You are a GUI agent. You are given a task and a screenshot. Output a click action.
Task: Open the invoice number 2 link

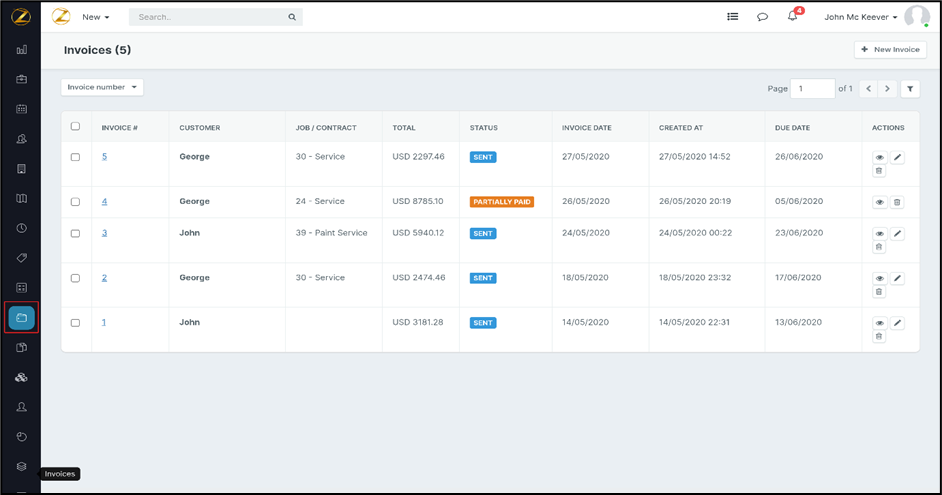pyautogui.click(x=104, y=278)
